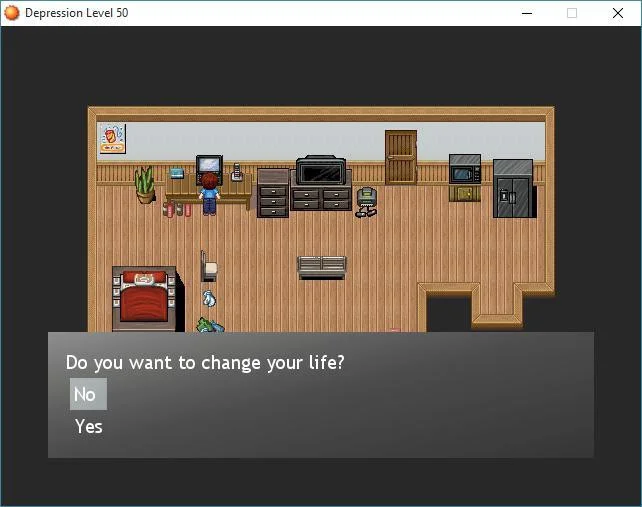Screen dimensions: 642x507
Task: Click the flat-screen TV on the dresser
Action: point(321,170)
